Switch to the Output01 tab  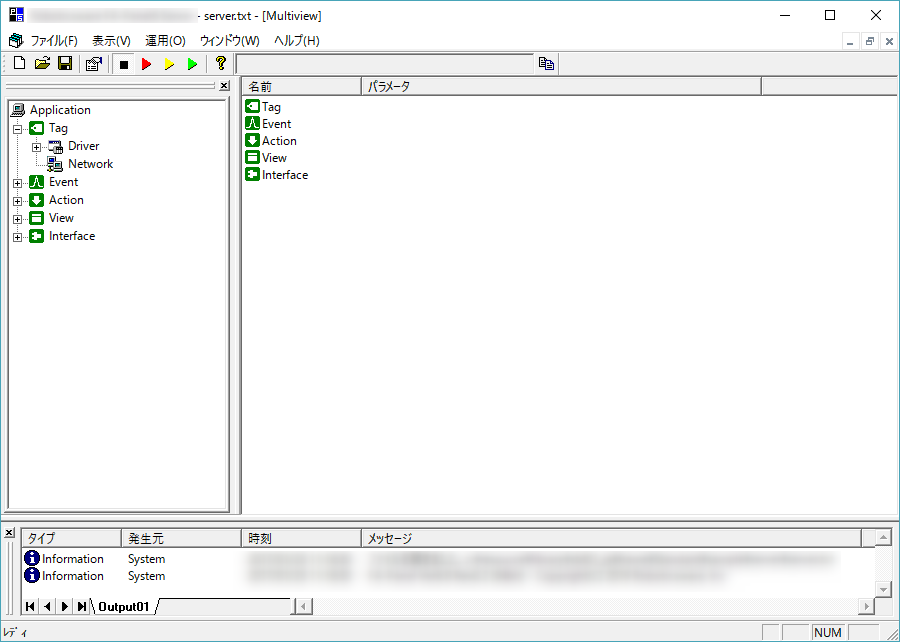tap(123, 606)
